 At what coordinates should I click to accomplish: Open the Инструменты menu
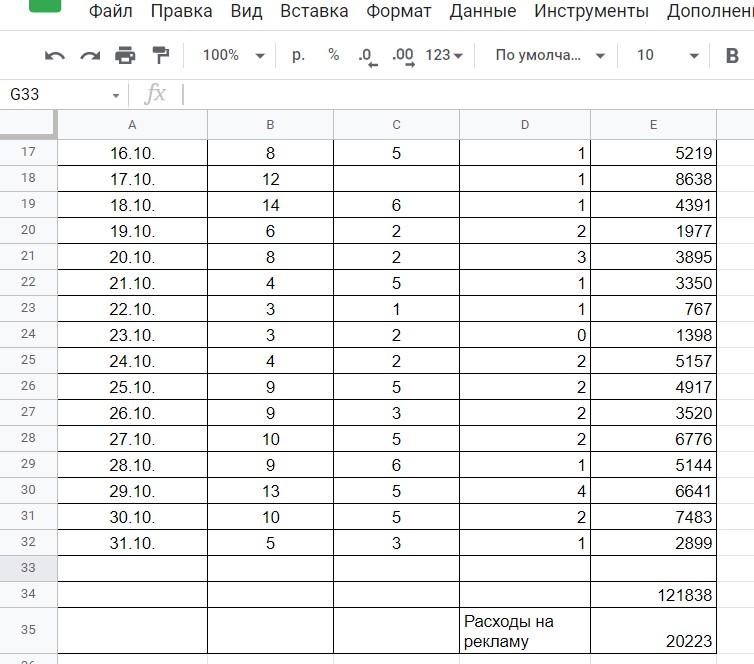coord(591,11)
